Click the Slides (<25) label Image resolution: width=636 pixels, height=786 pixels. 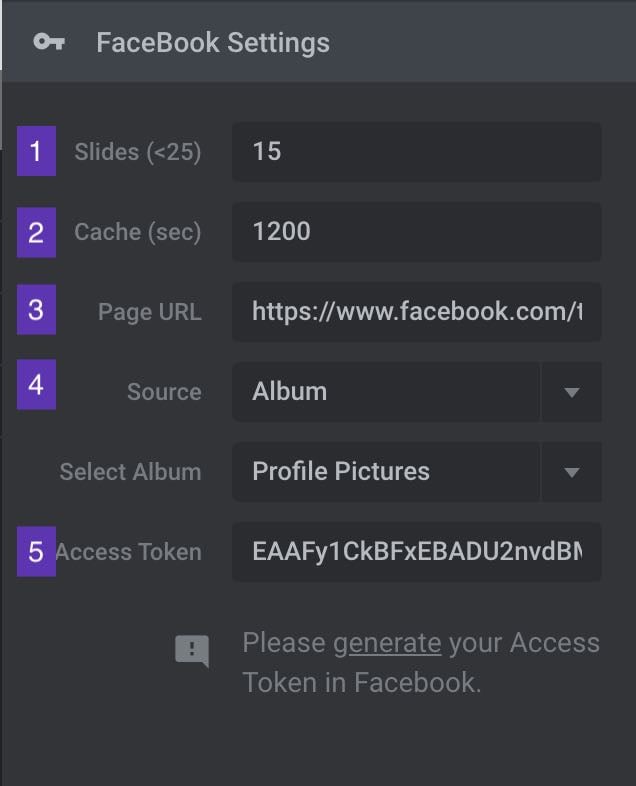pos(138,152)
